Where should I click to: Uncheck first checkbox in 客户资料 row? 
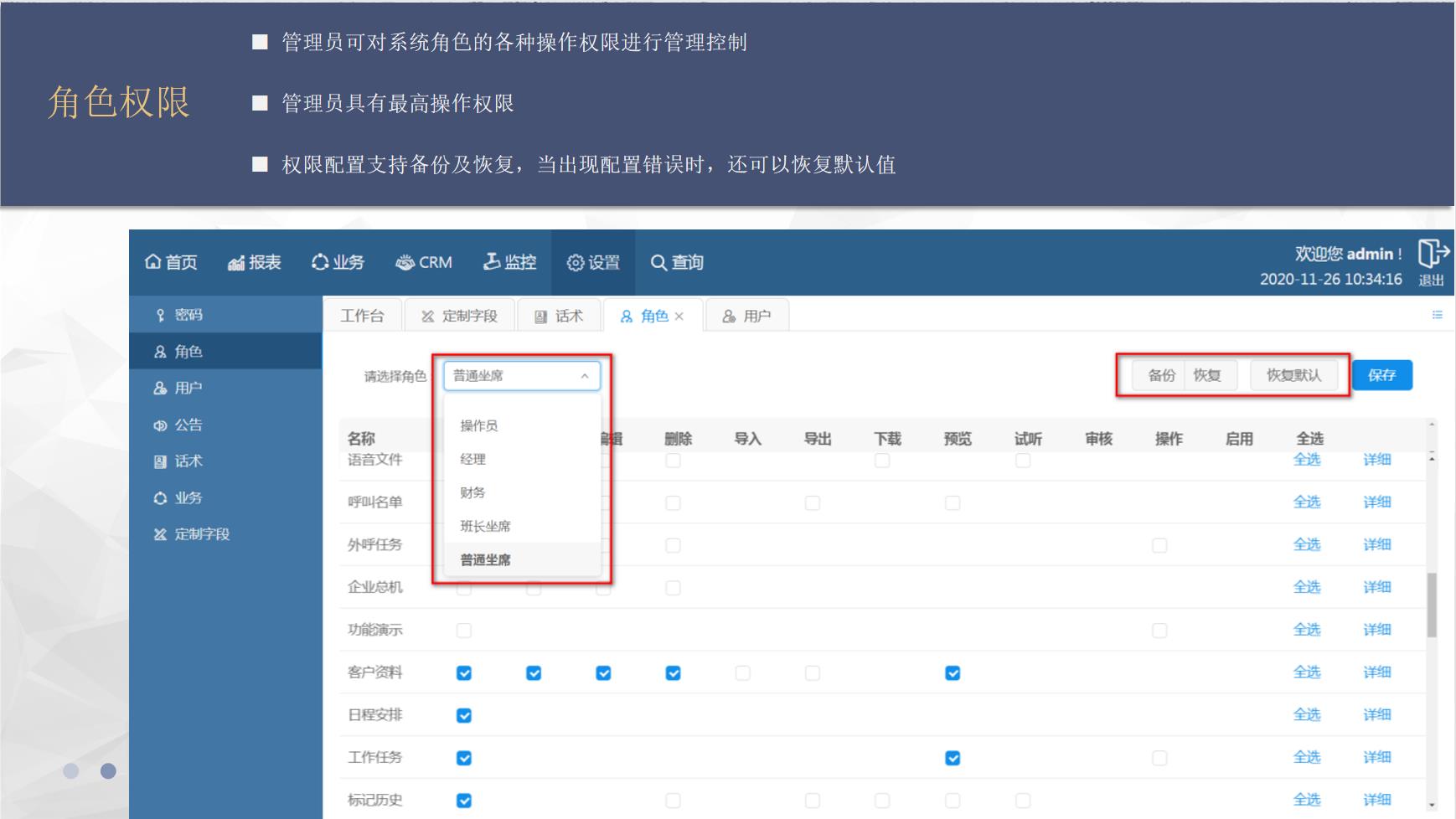click(464, 673)
